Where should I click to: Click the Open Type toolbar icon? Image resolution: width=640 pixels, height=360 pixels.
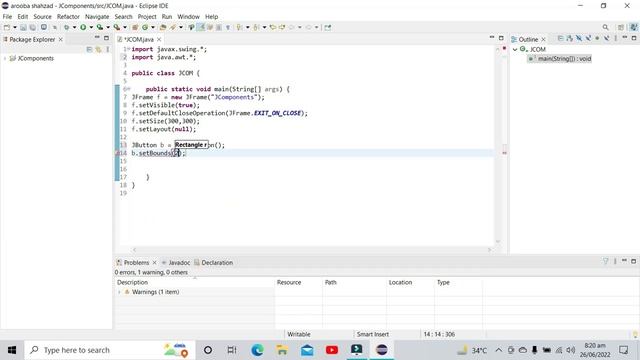(x=163, y=27)
